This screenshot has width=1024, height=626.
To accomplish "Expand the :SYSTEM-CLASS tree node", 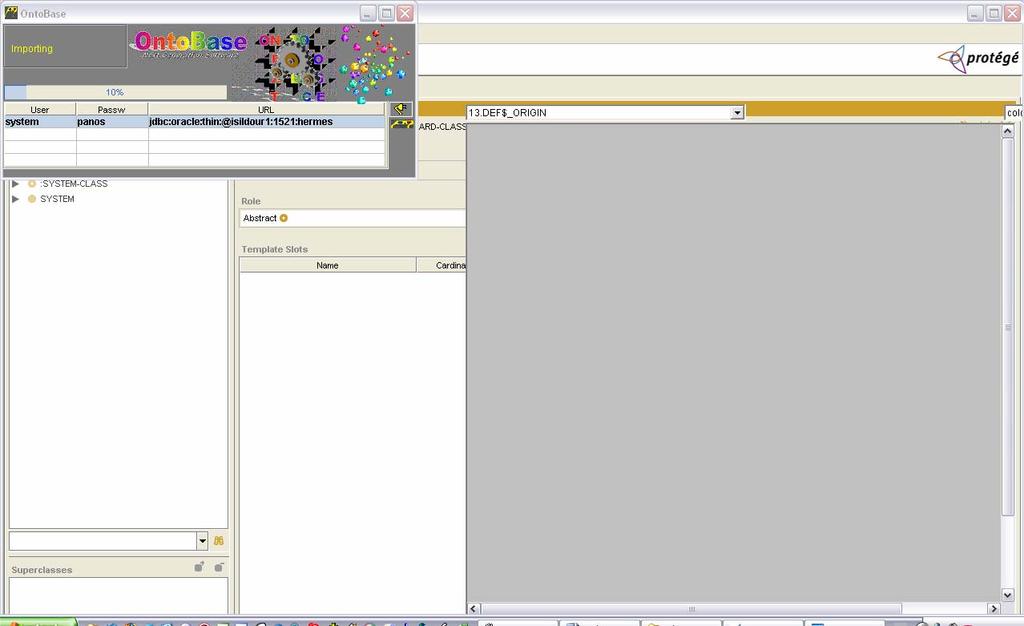I will coord(15,184).
